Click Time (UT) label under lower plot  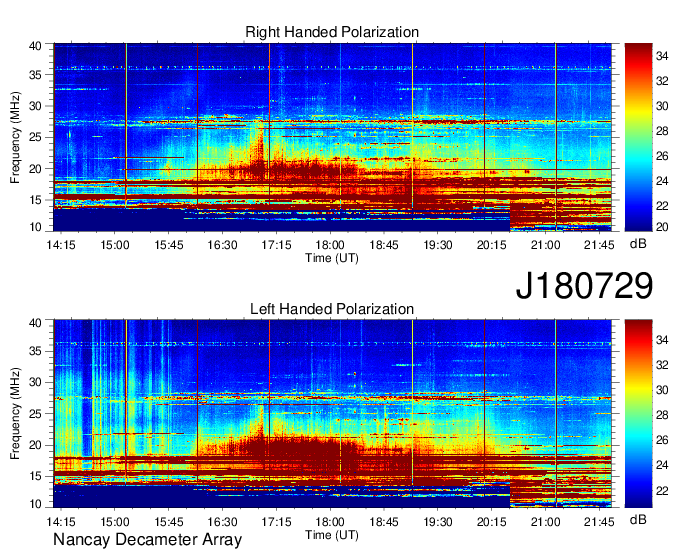point(332,535)
